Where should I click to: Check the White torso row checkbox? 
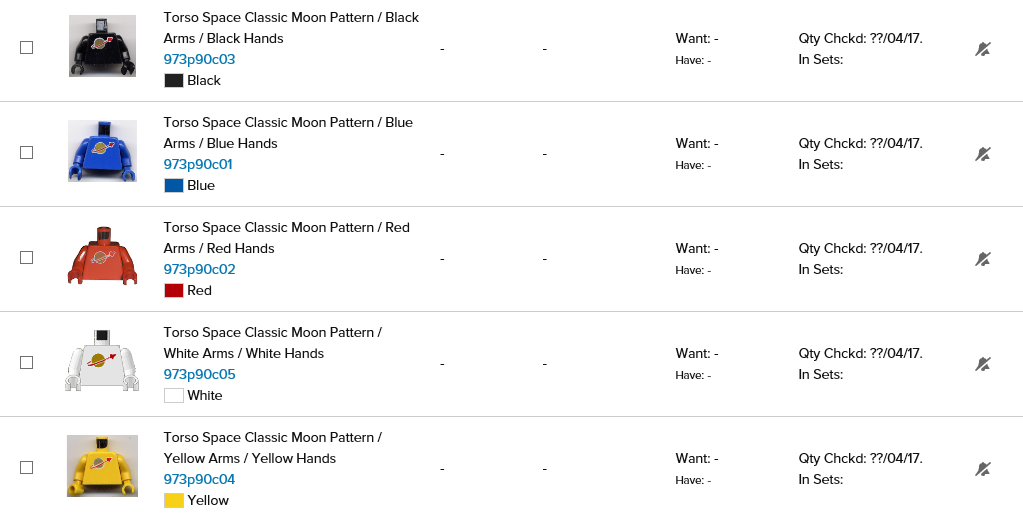pyautogui.click(x=27, y=362)
